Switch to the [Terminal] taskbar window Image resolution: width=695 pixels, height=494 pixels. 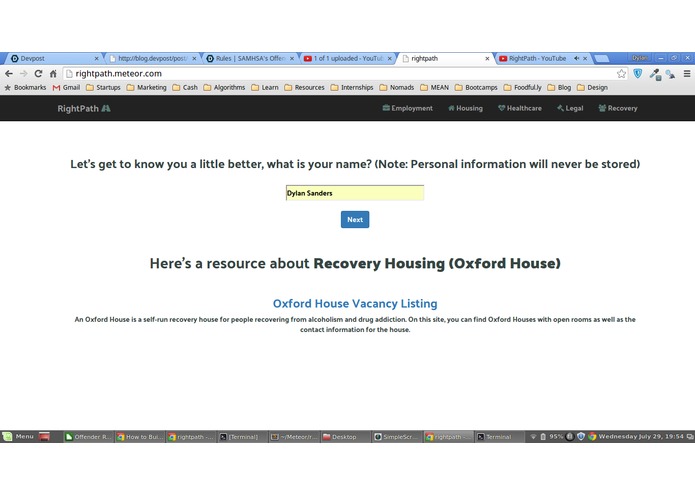243,437
